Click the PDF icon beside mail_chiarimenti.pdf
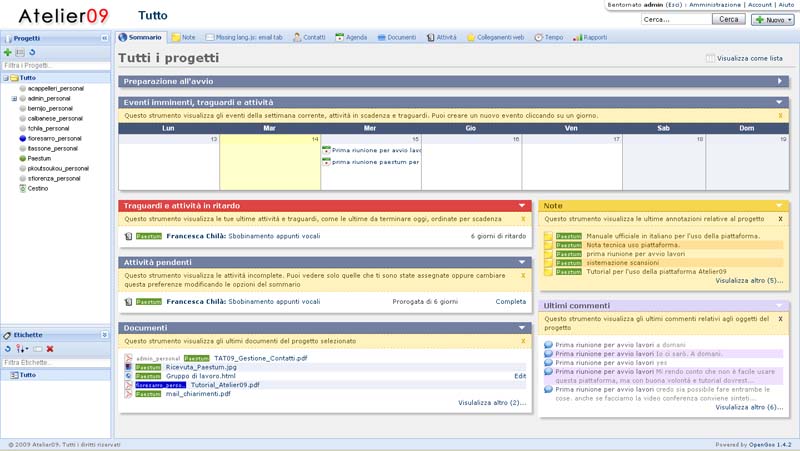 [128, 394]
